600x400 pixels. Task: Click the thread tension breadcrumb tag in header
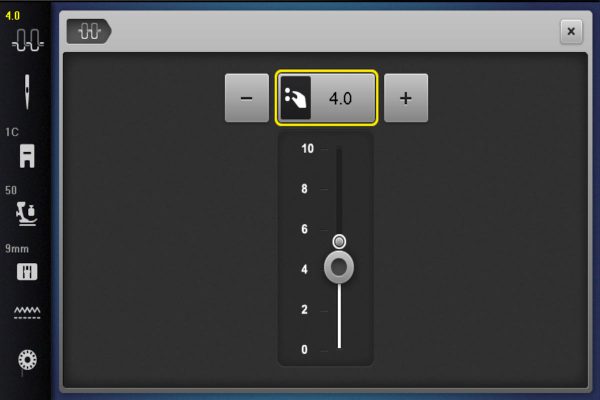(89, 31)
